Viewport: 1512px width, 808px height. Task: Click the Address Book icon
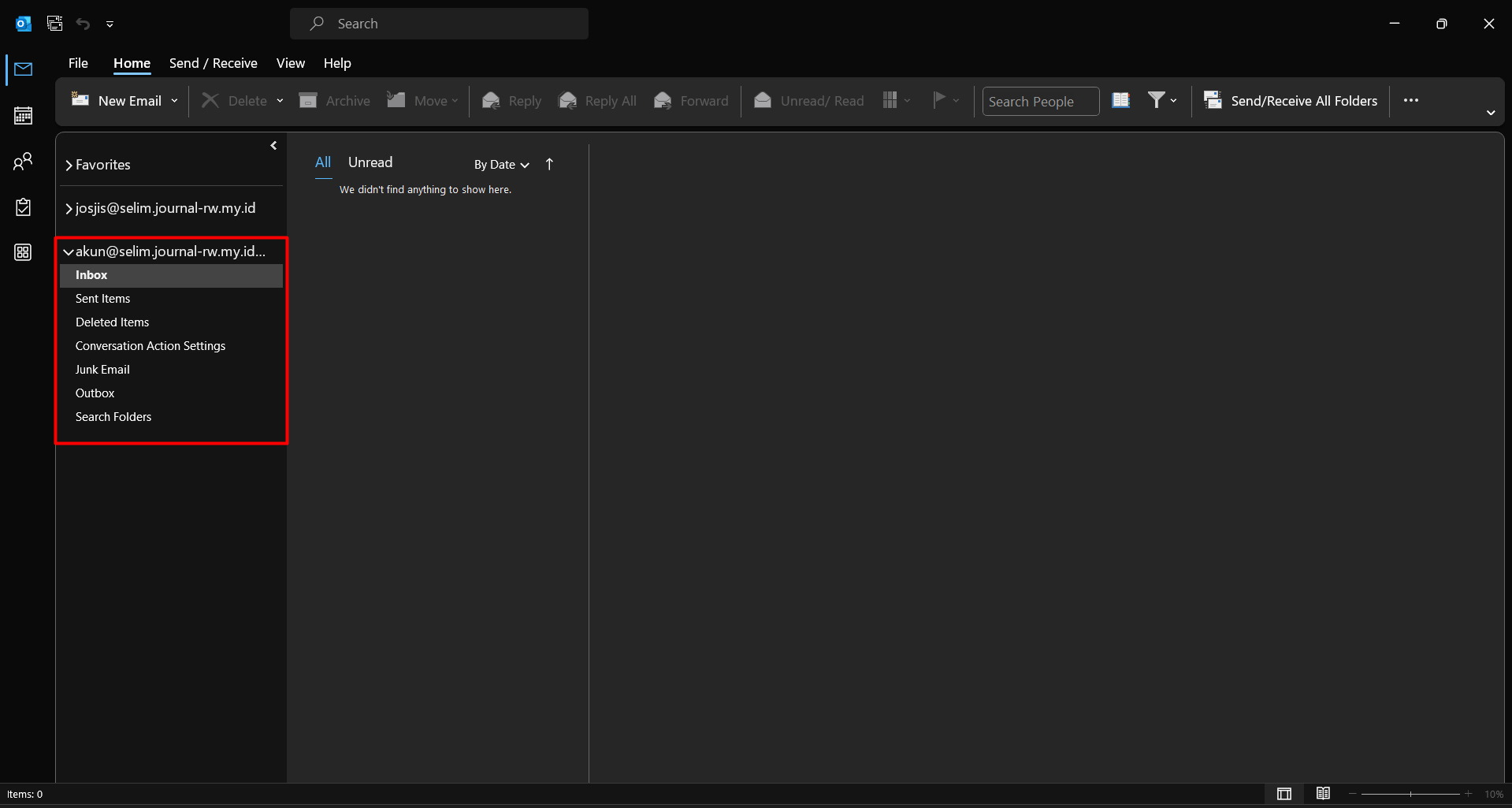pos(1120,100)
